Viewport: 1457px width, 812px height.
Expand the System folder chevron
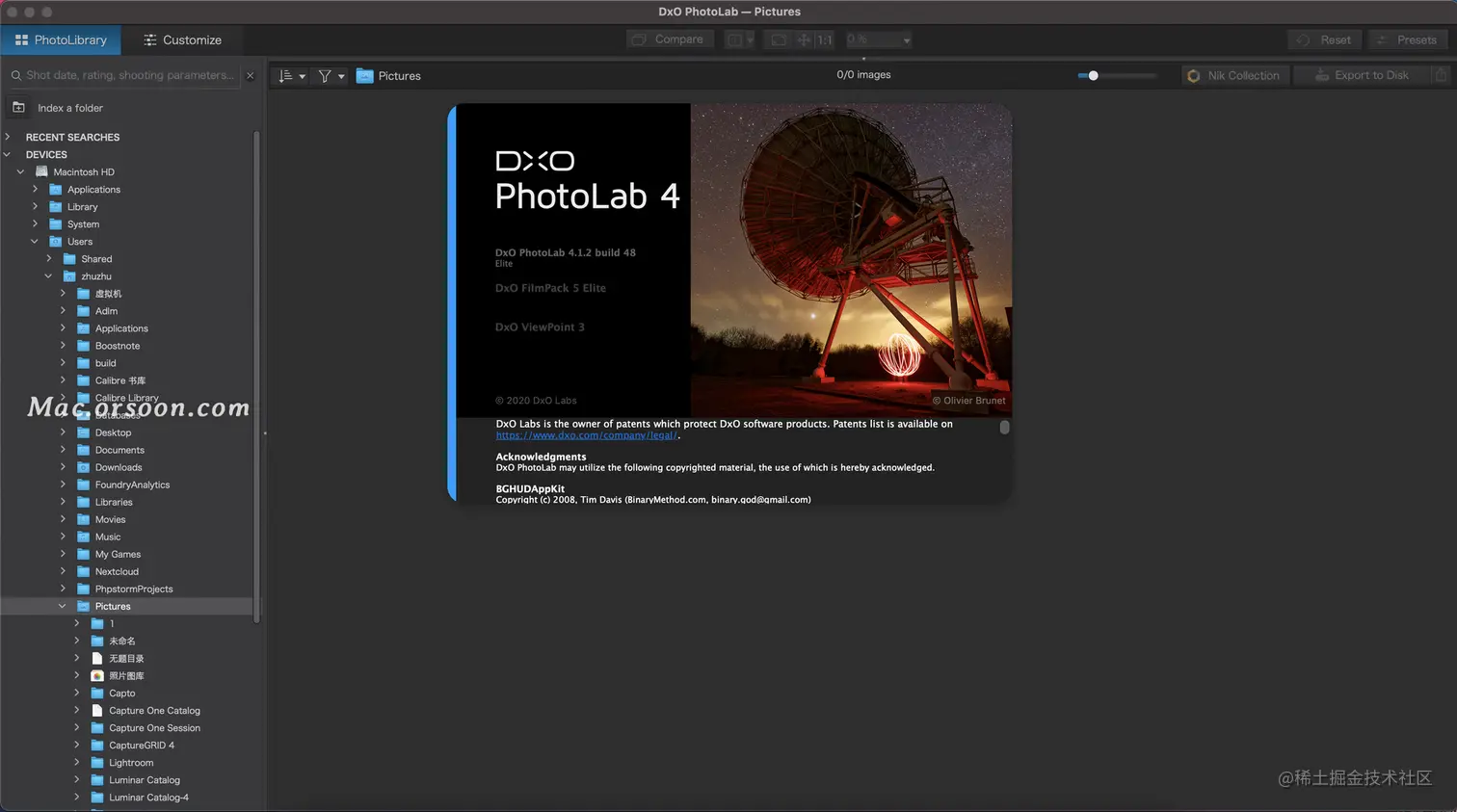coord(35,223)
